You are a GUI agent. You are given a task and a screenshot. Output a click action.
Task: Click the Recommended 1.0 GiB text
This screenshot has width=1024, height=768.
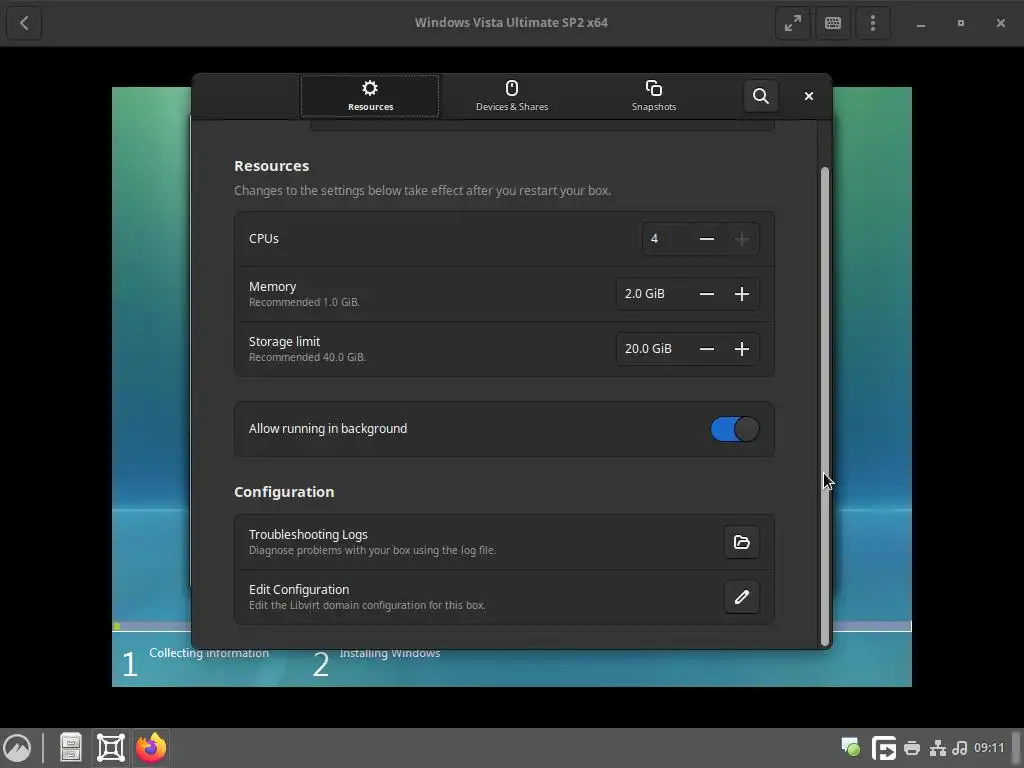click(304, 302)
